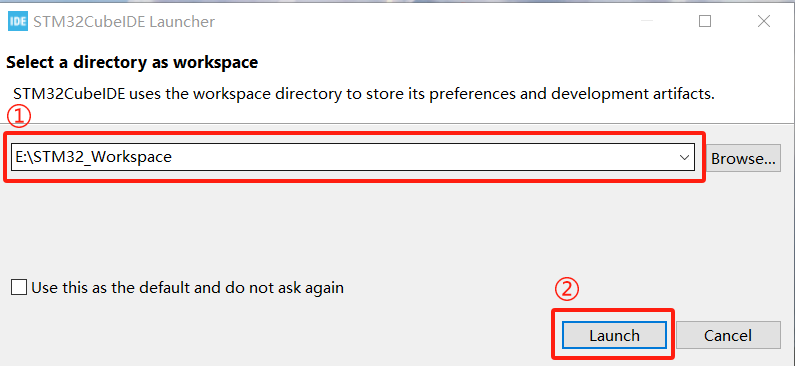This screenshot has height=366, width=795.
Task: Close the STM32CubeIDE Launcher dialog
Action: point(764,21)
